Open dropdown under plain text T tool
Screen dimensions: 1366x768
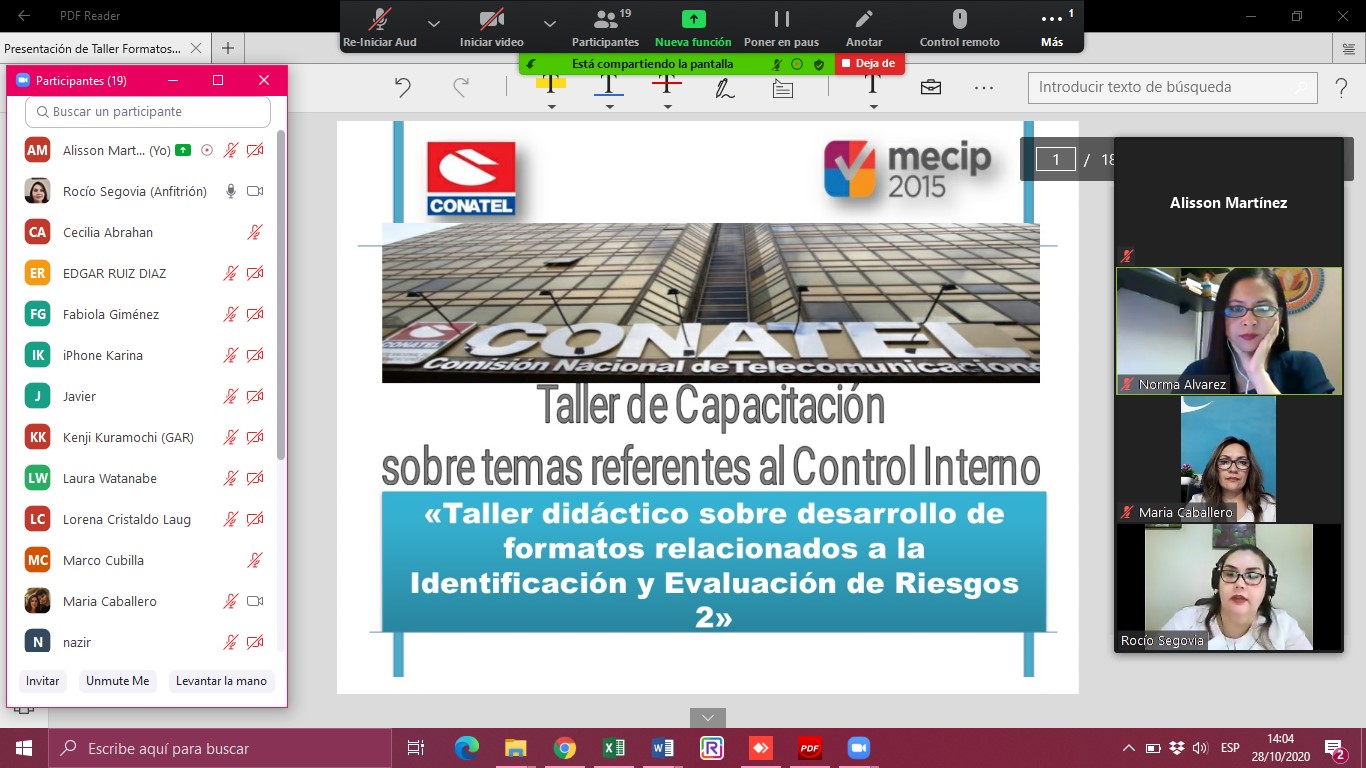pos(873,106)
